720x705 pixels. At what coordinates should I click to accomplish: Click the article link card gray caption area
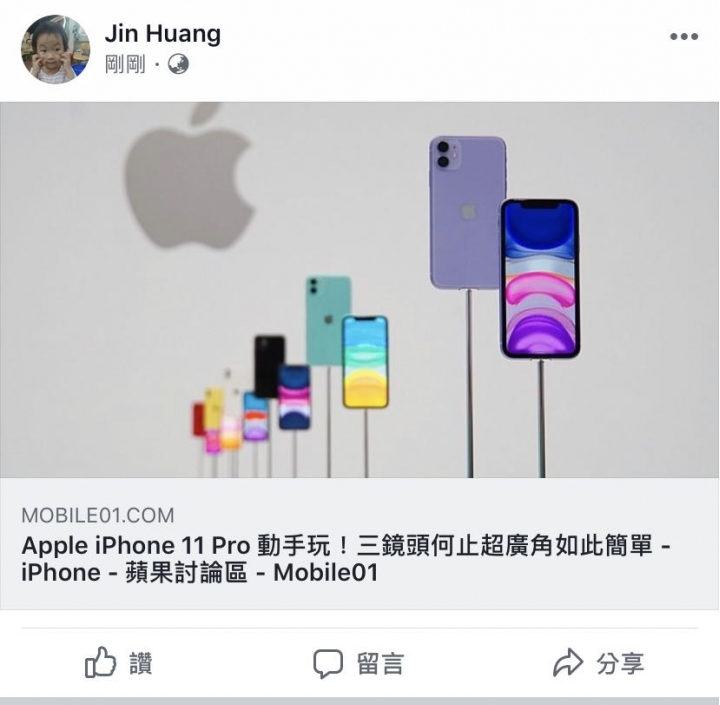point(360,544)
